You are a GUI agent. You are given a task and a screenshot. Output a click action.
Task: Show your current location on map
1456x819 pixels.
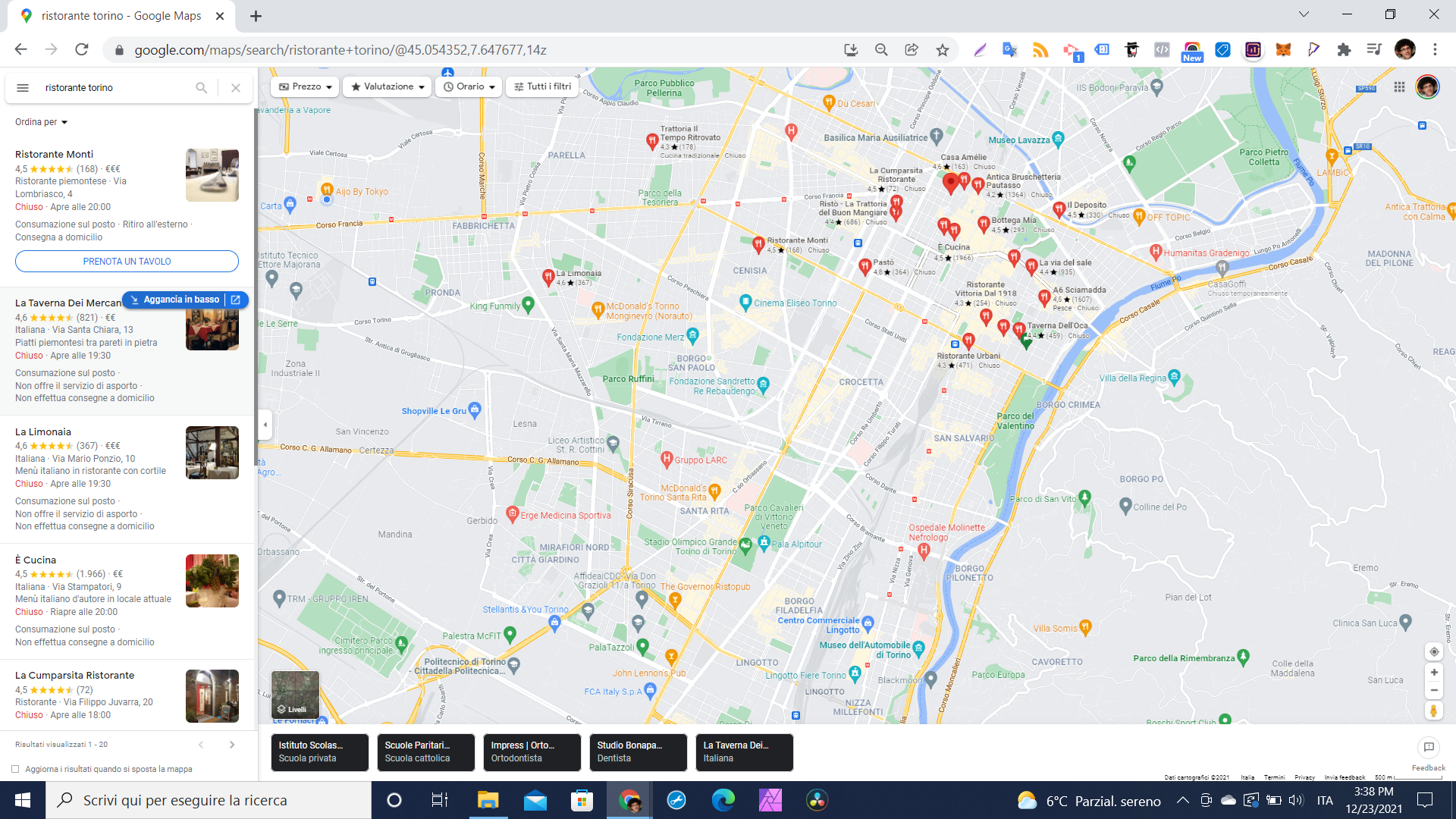coord(1433,652)
